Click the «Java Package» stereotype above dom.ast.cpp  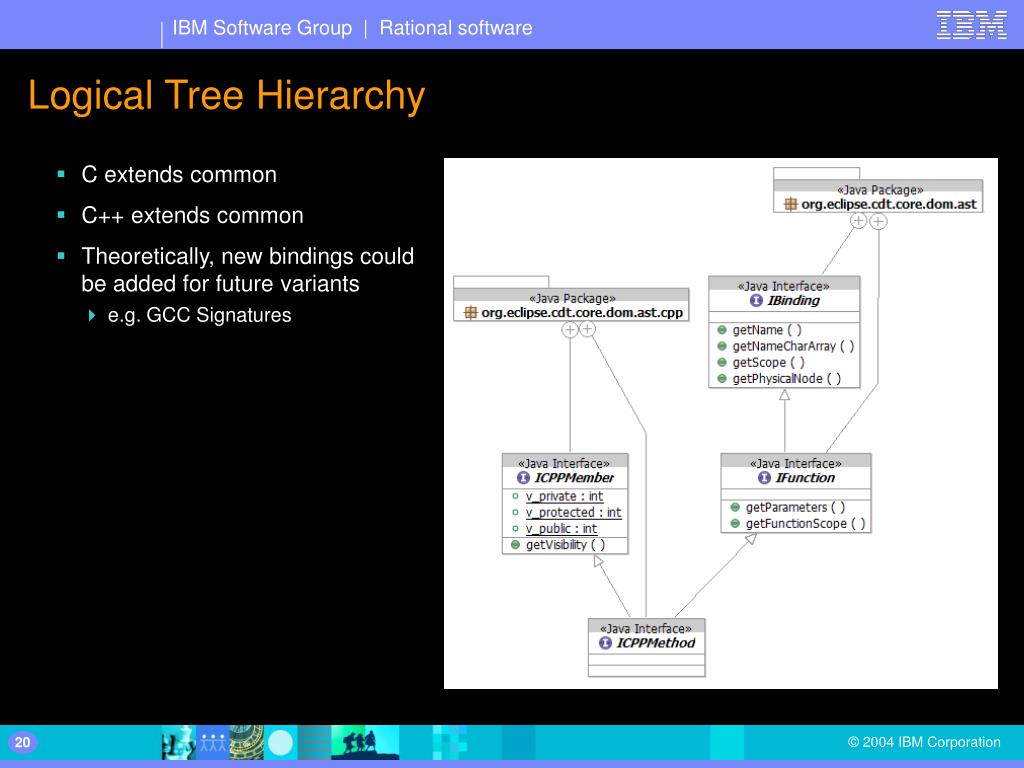pyautogui.click(x=572, y=298)
